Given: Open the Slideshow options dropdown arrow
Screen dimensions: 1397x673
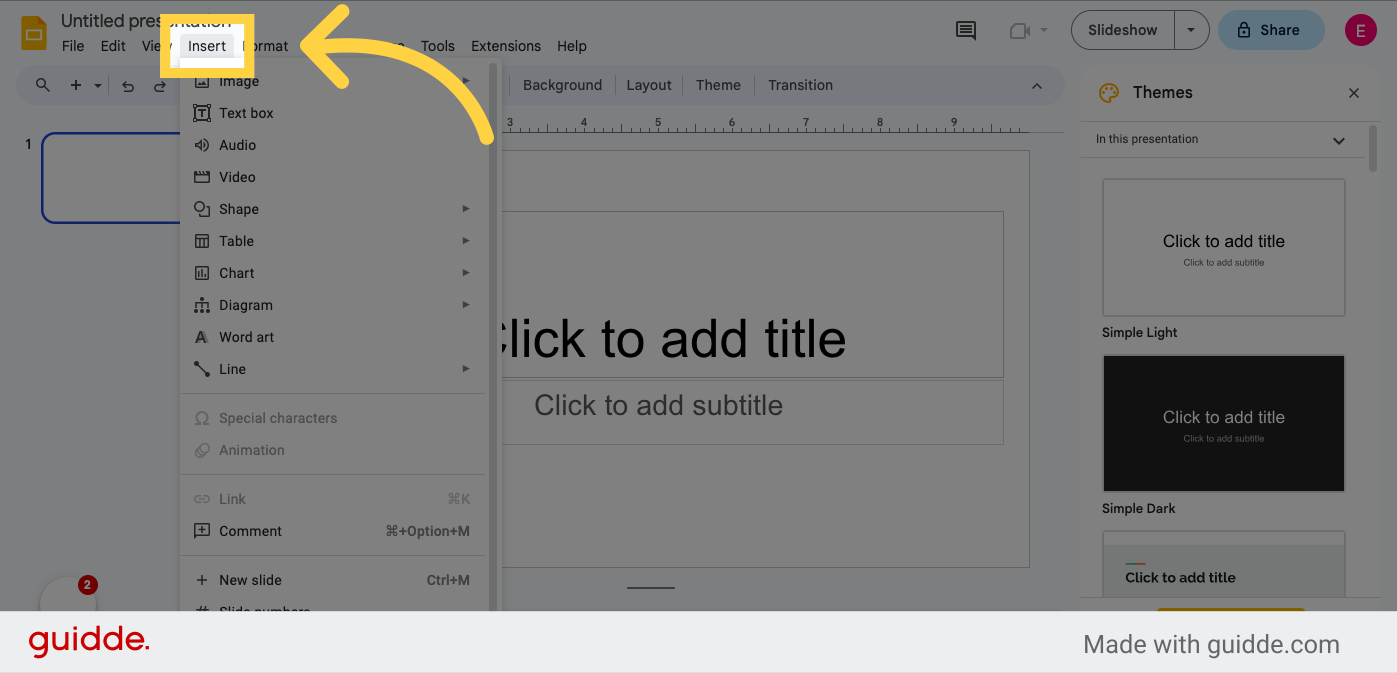Looking at the screenshot, I should 1191,30.
